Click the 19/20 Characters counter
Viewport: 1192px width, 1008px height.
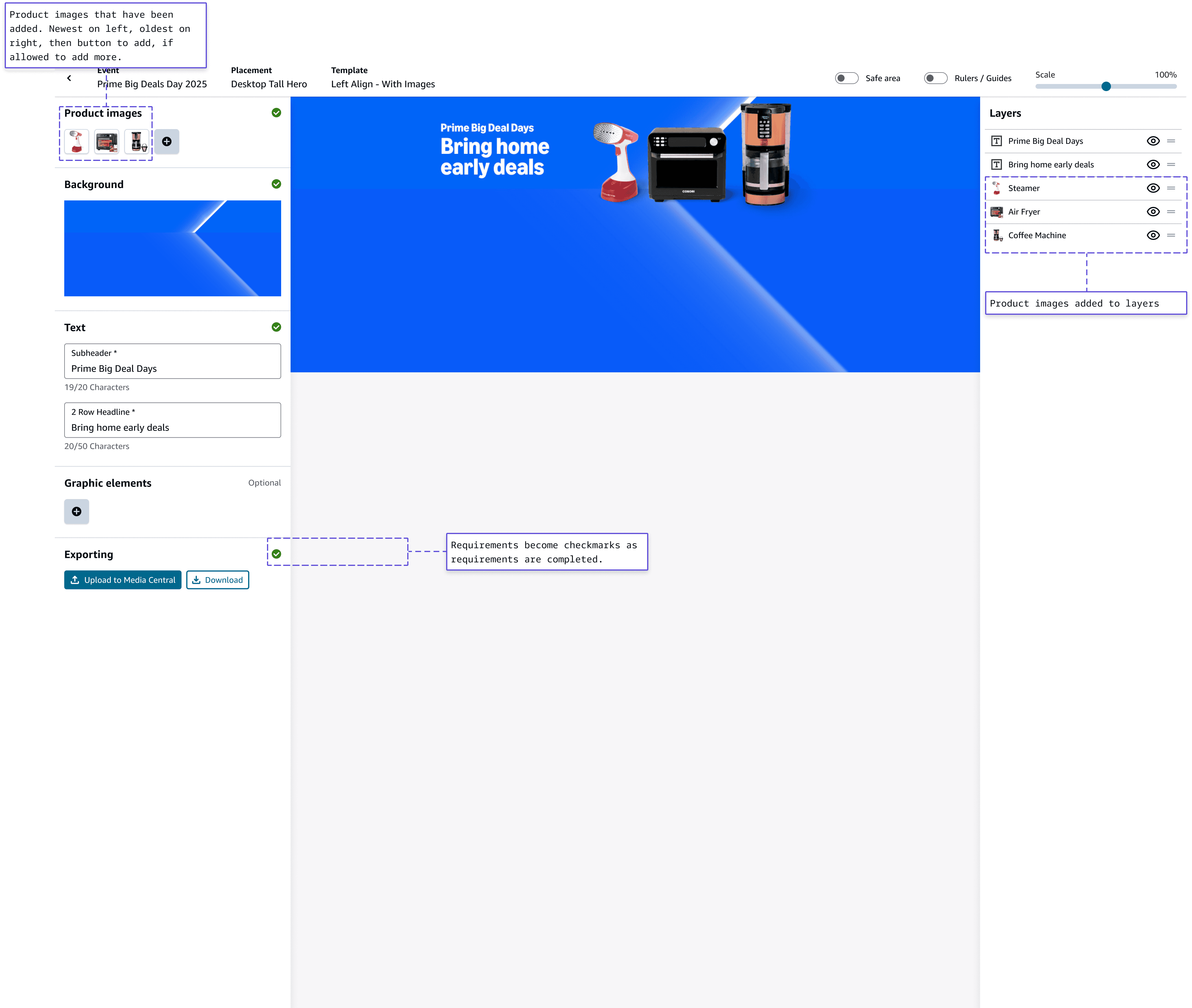97,387
